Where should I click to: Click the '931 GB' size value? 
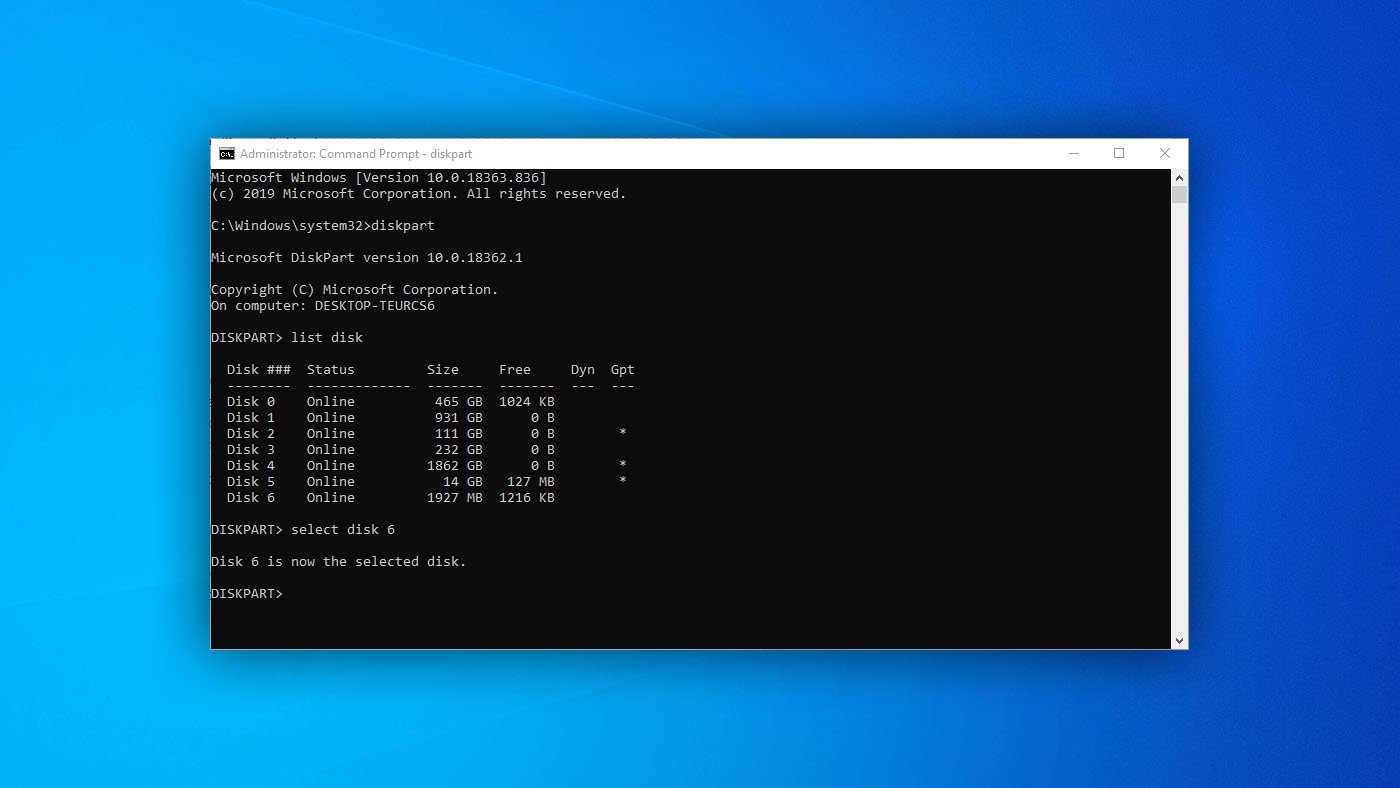click(x=459, y=417)
